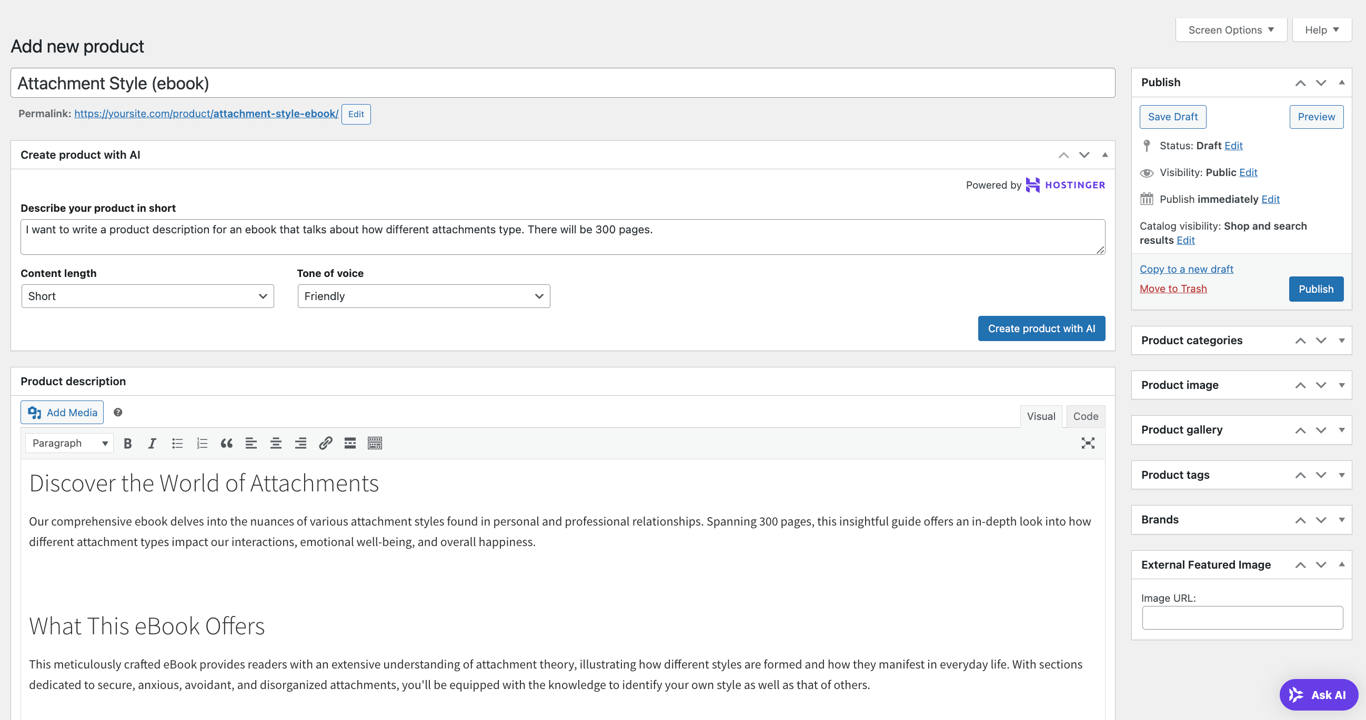
Task: Insert a bulleted list
Action: pos(177,443)
